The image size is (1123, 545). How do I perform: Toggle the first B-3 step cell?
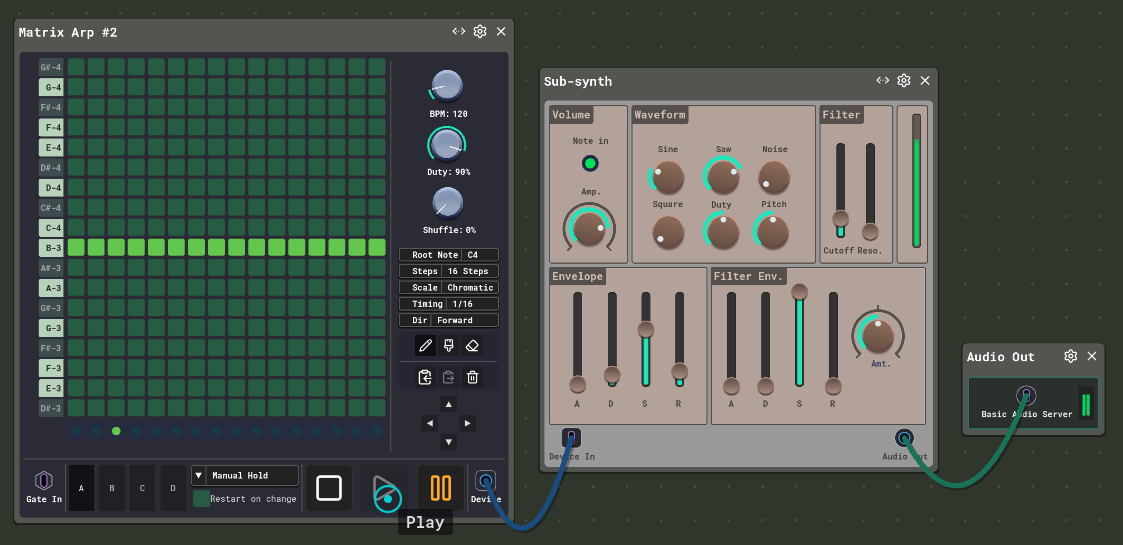click(77, 248)
